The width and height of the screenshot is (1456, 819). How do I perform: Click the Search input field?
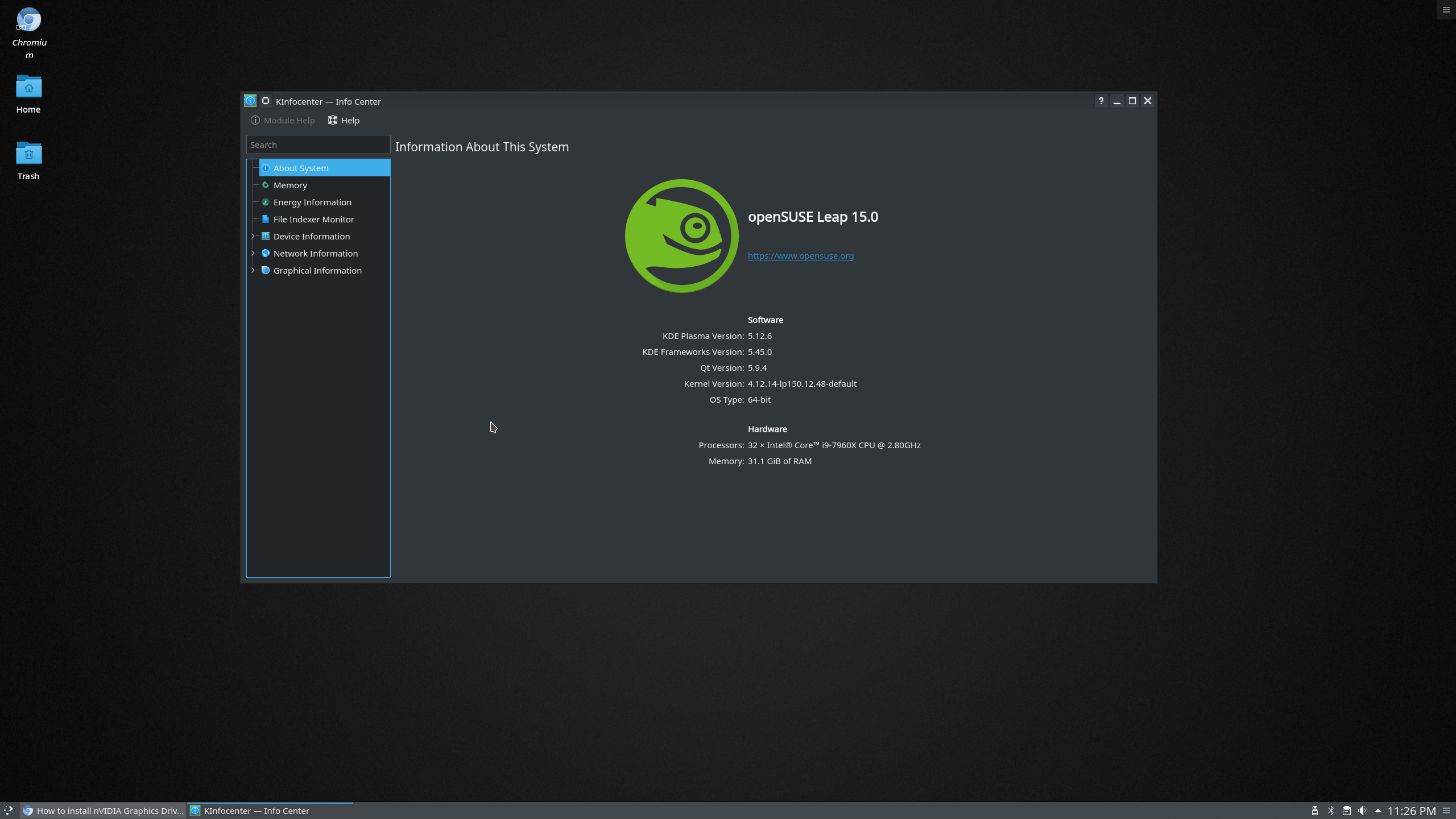[x=318, y=145]
